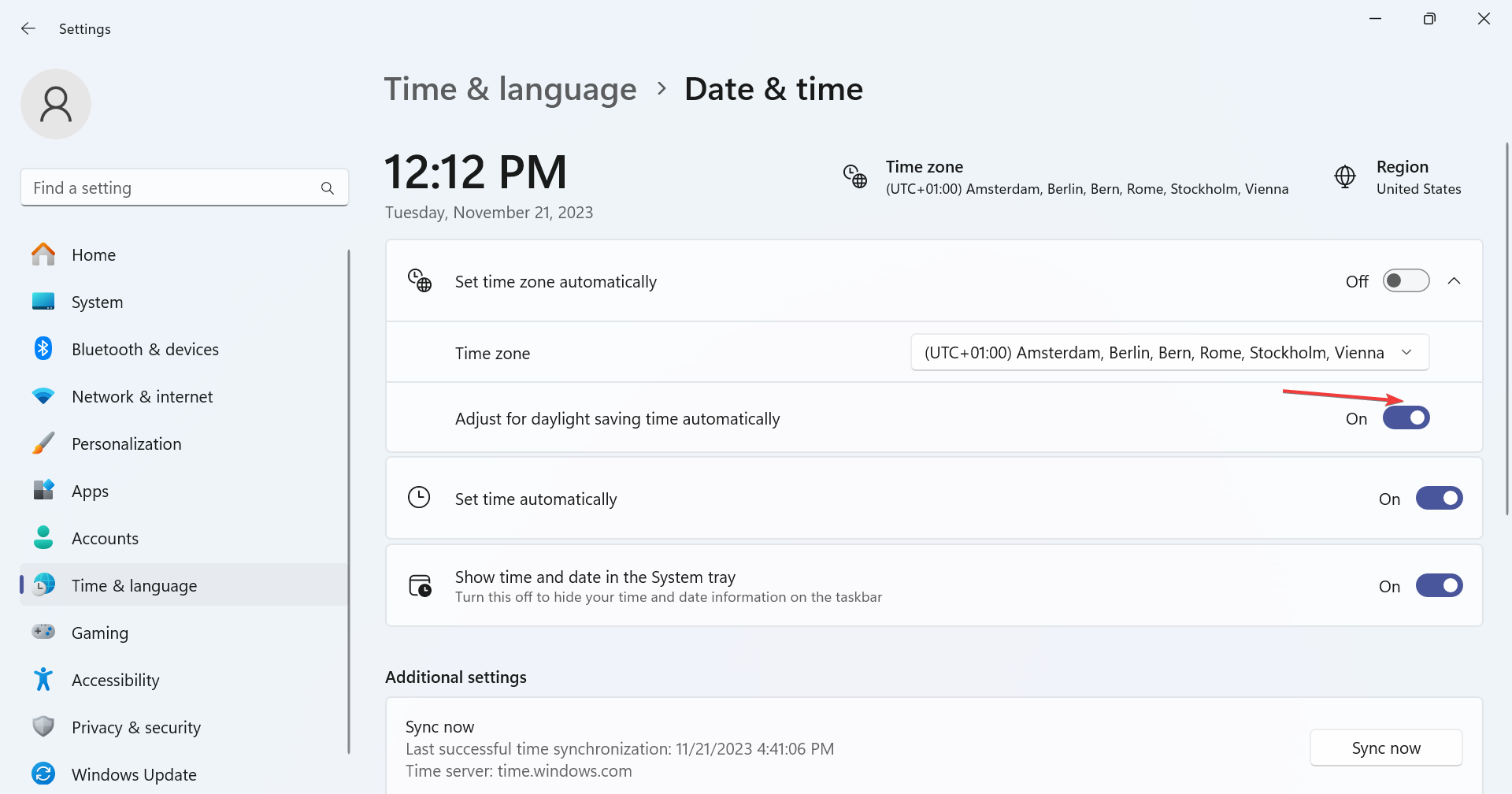Go to Accounts settings page
This screenshot has height=794, width=1512.
click(105, 538)
